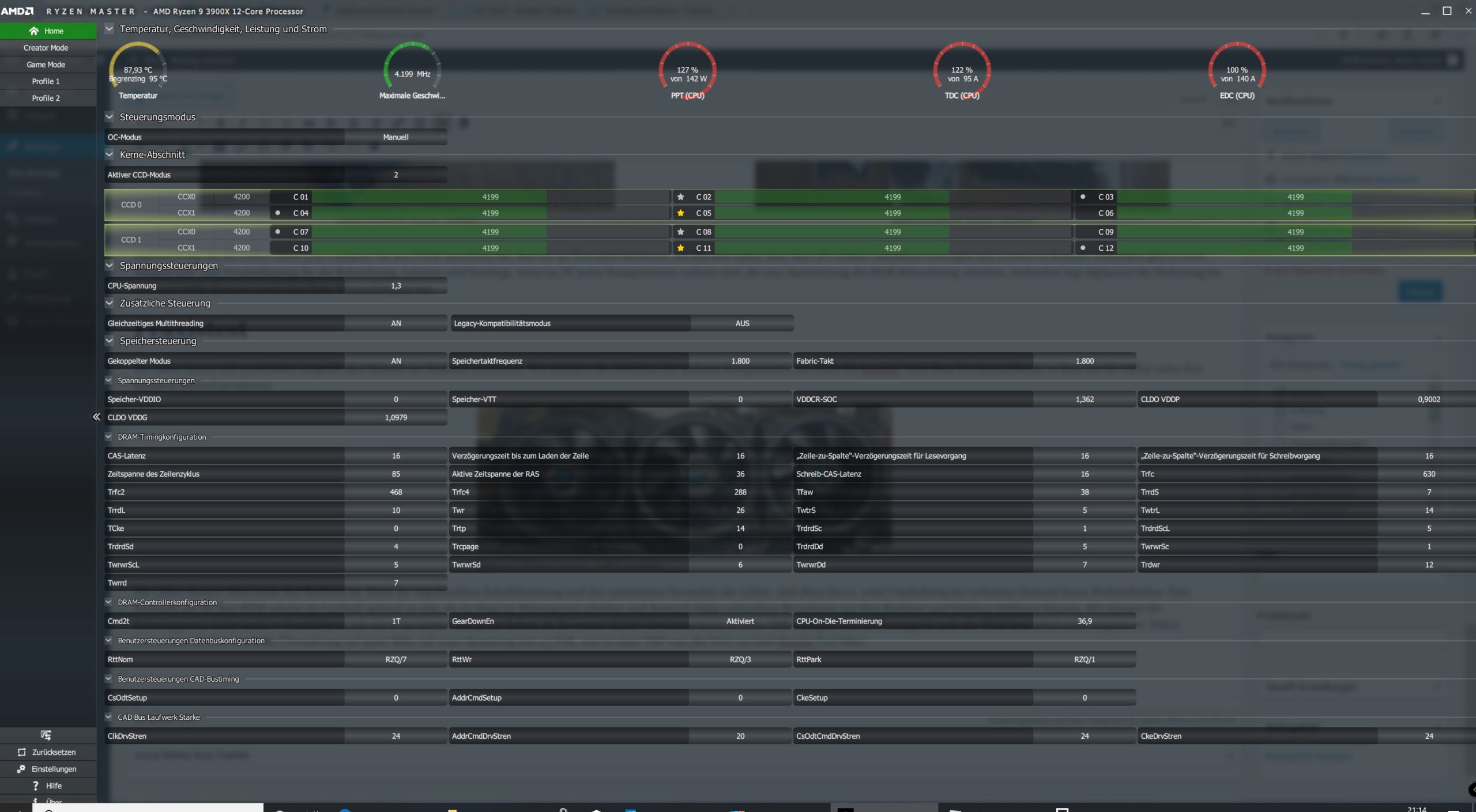1476x812 pixels.
Task: Click the Trfc value 630
Action: pyautogui.click(x=1429, y=474)
